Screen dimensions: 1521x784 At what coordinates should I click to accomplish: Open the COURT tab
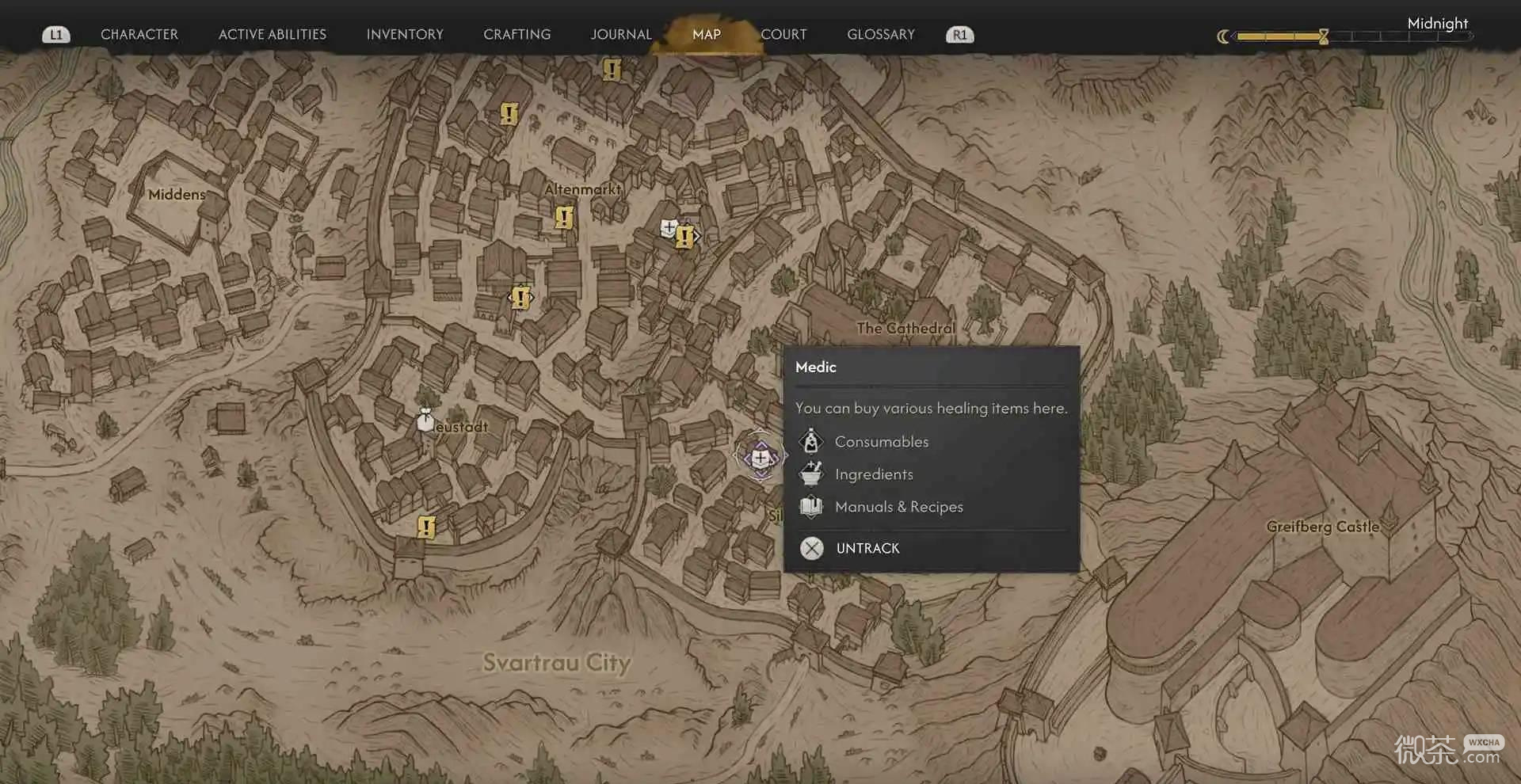pos(783,35)
